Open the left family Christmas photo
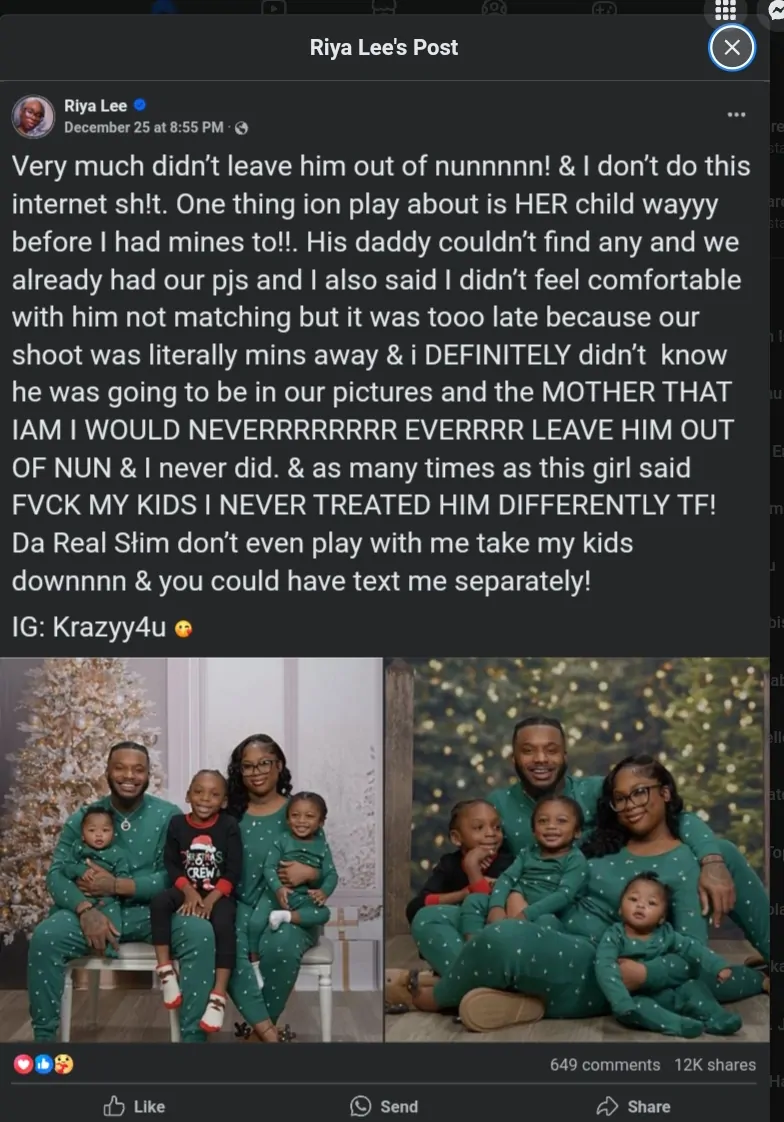This screenshot has height=1122, width=784. 191,849
